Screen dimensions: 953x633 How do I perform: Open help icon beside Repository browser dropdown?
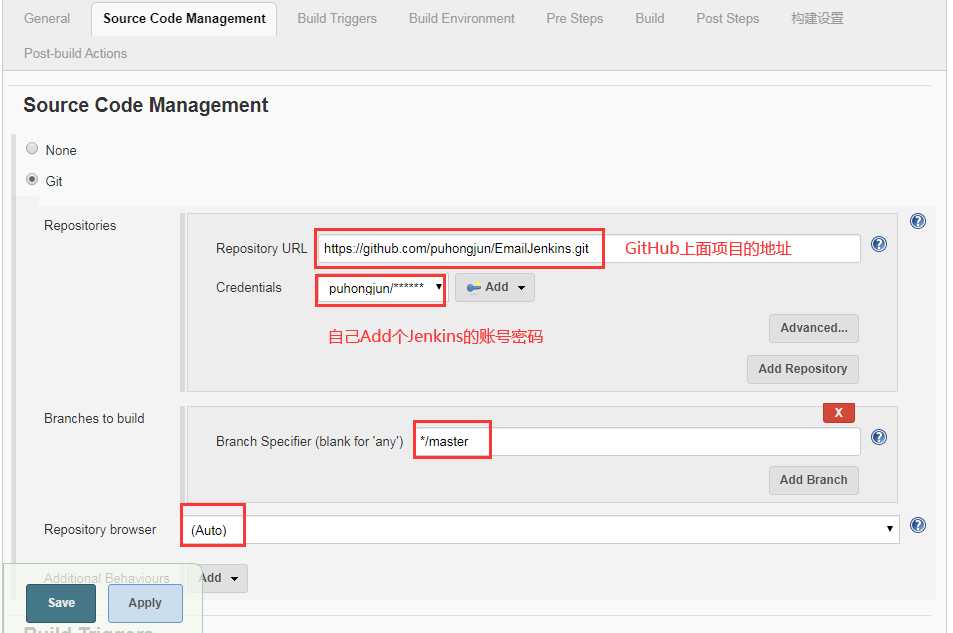[917, 525]
